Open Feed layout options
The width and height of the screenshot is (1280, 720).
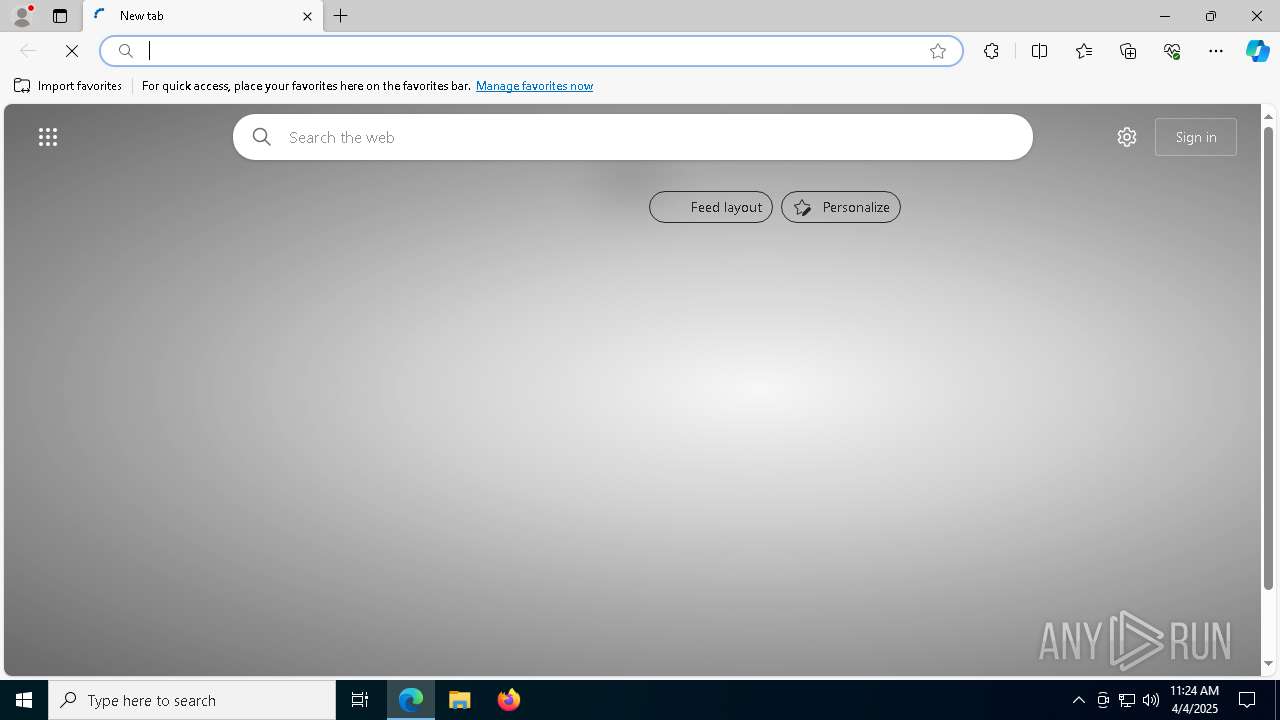click(711, 207)
